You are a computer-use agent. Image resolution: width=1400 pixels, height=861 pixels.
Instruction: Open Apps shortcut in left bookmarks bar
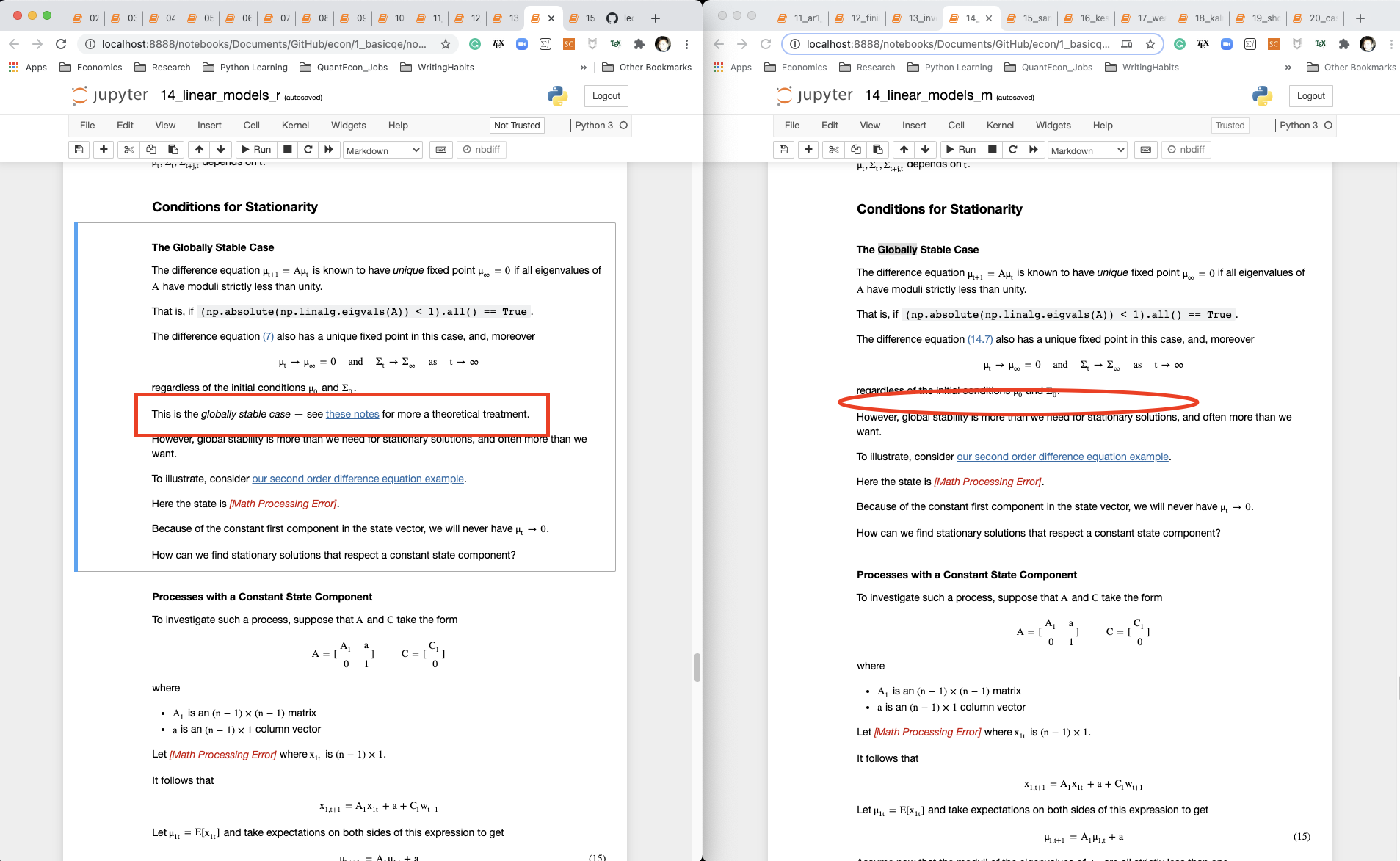(28, 67)
